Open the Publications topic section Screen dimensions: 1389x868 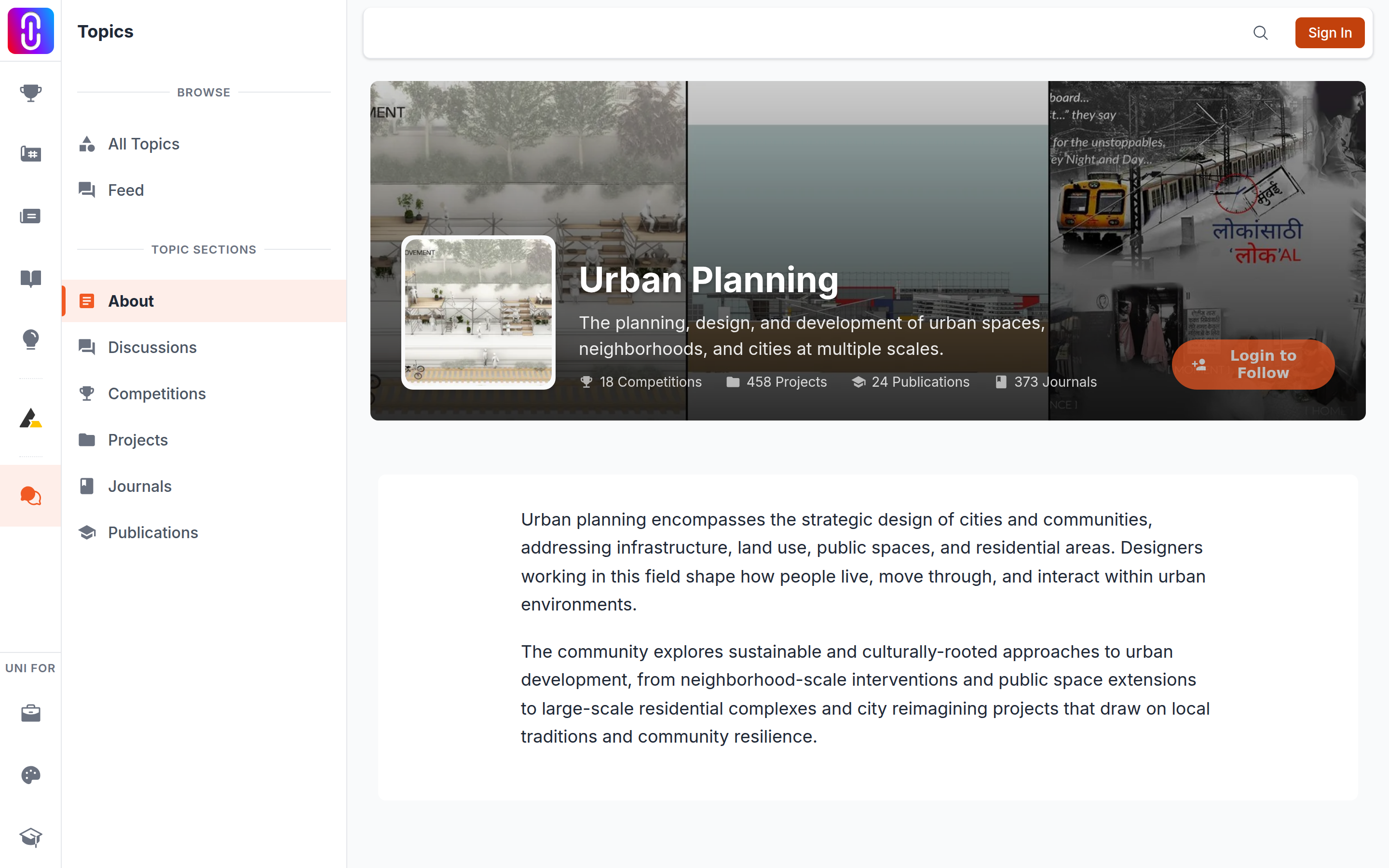[x=204, y=533]
